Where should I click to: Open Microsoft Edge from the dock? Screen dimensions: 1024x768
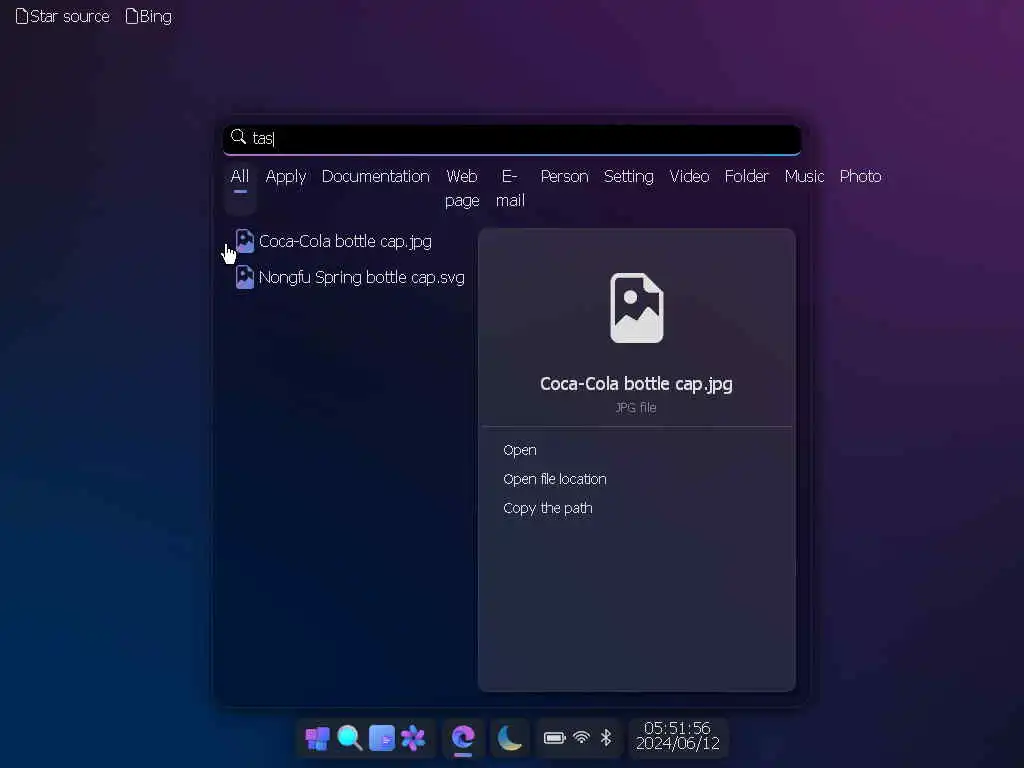[x=463, y=738]
